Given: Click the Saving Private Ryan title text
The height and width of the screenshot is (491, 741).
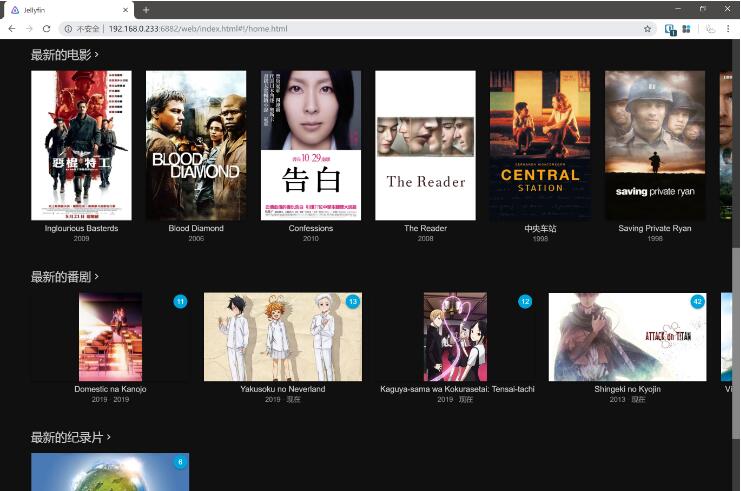Looking at the screenshot, I should click(x=655, y=228).
